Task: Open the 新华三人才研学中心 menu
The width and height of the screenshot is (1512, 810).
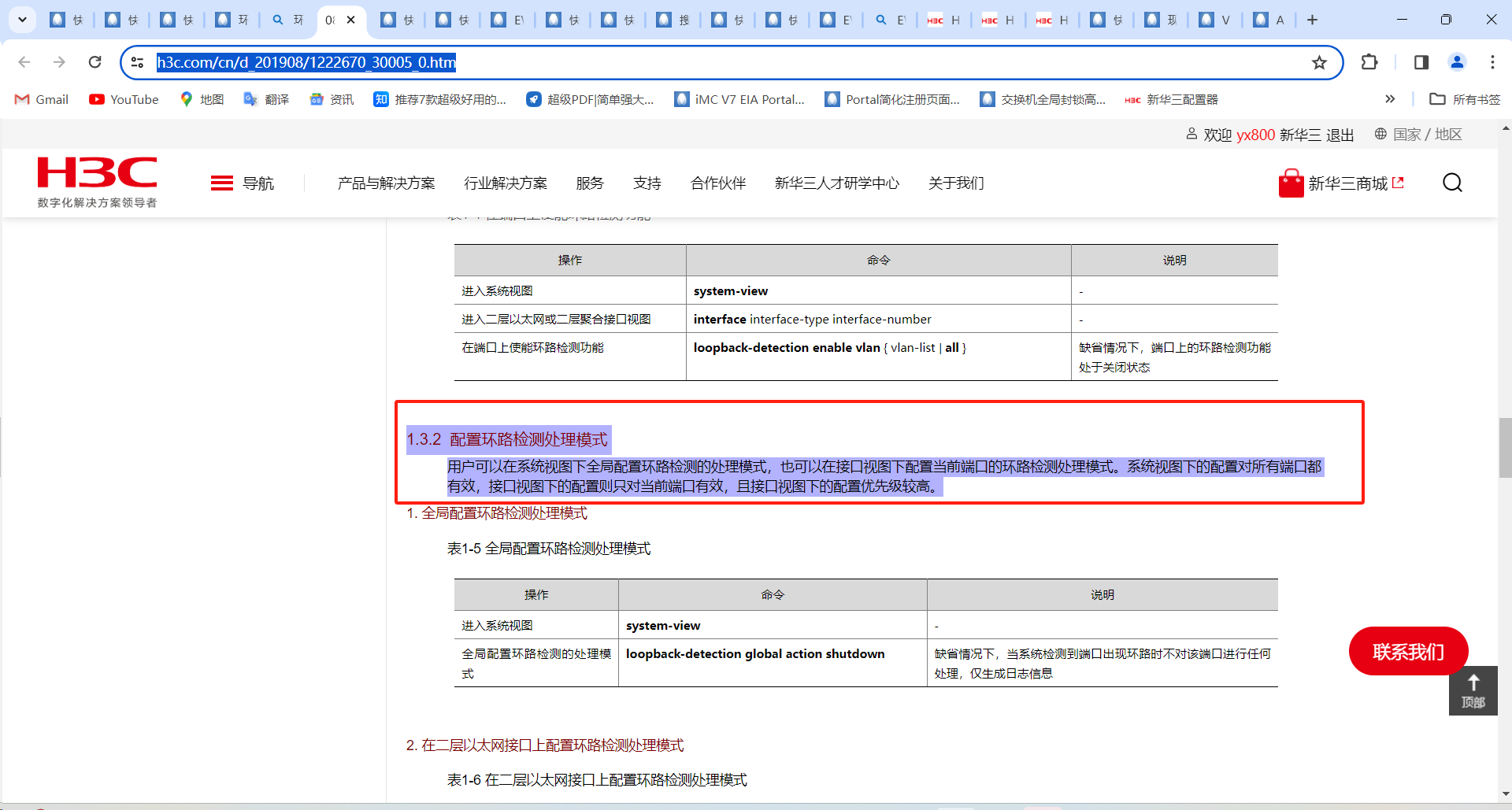Action: pos(837,183)
